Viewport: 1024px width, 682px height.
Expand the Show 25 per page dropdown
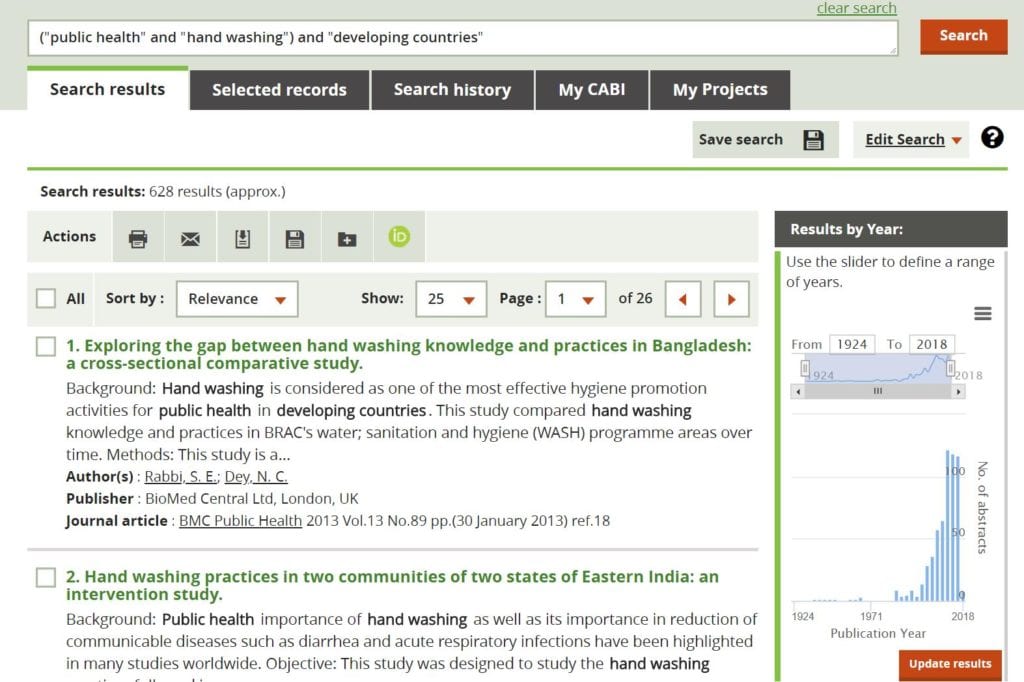pos(451,299)
